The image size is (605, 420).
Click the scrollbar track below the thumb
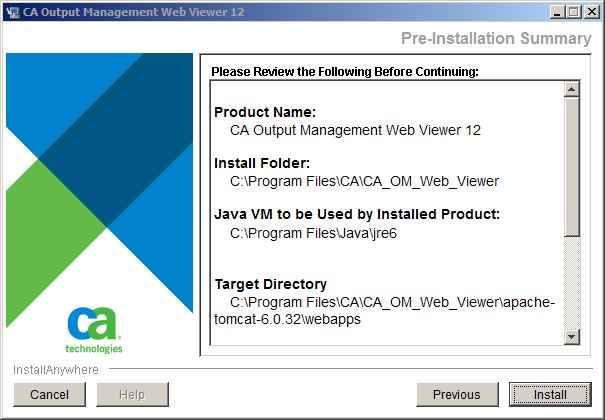click(x=572, y=285)
